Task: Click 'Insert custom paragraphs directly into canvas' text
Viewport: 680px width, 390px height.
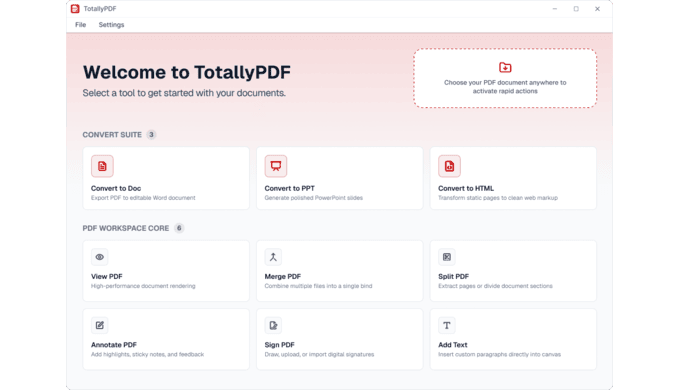Action: (x=499, y=354)
